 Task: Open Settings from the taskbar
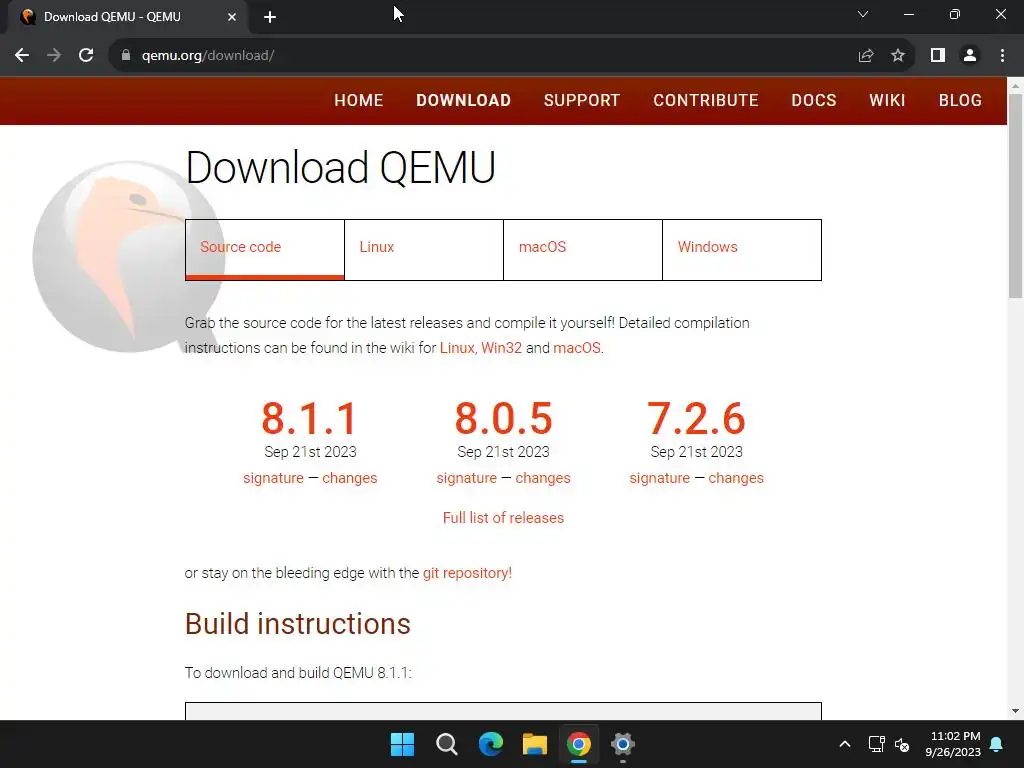622,744
